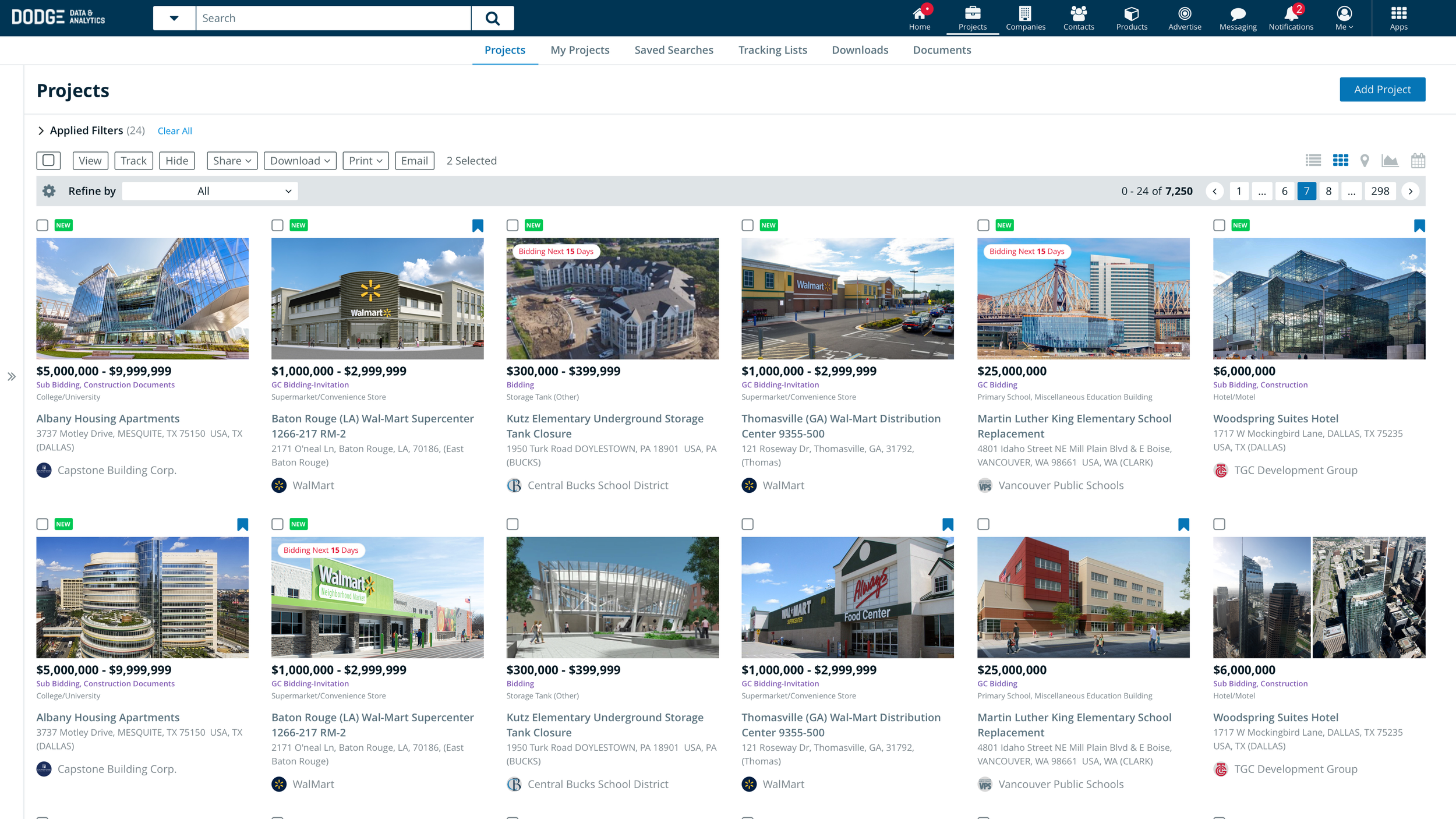The image size is (1456, 819).
Task: Switch to grid card view
Action: [1341, 161]
